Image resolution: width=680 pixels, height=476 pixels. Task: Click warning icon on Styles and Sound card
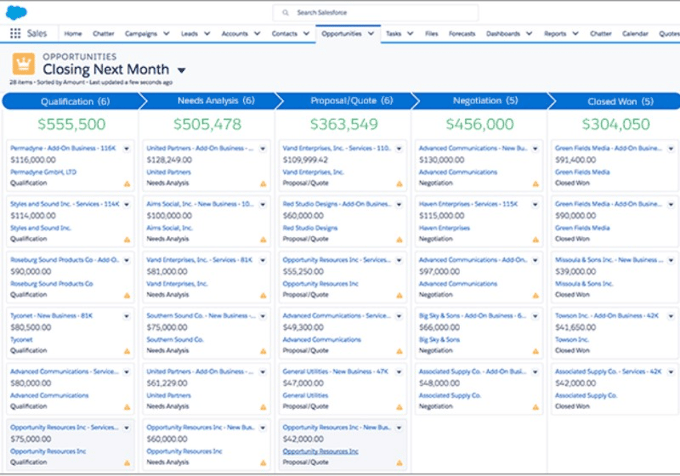pos(127,240)
